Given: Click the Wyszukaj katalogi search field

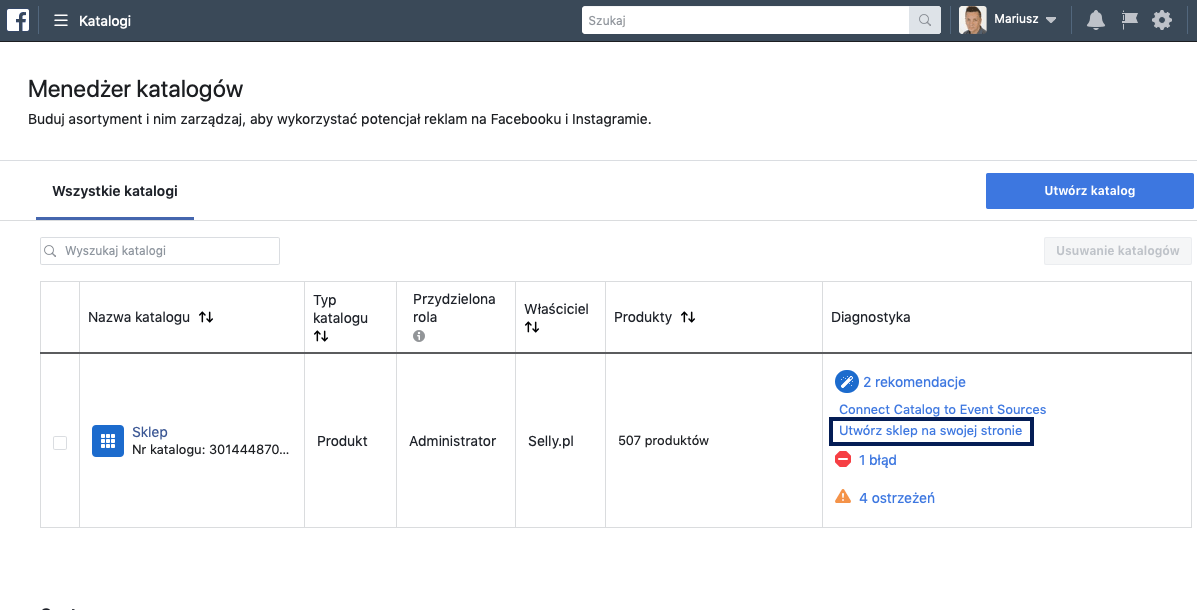Looking at the screenshot, I should click(x=160, y=251).
